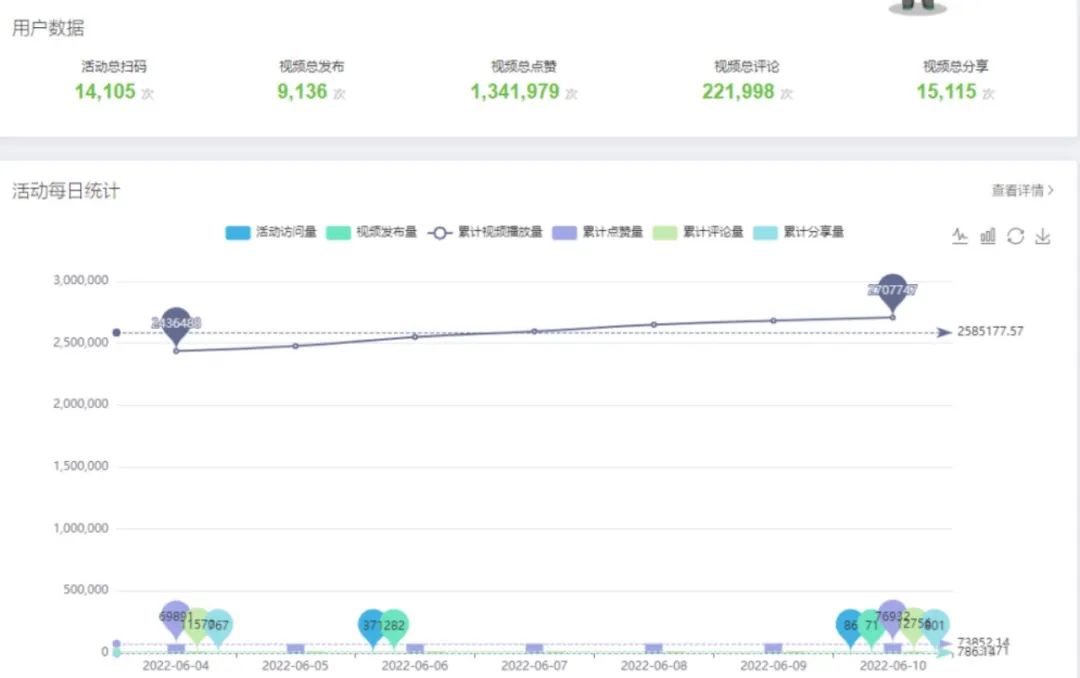Click the user avatar in top right
The height and width of the screenshot is (678, 1080).
click(x=917, y=8)
